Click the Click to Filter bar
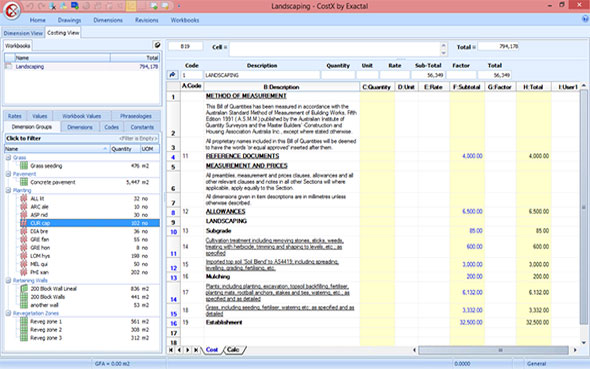The height and width of the screenshot is (369, 590). click(82, 138)
